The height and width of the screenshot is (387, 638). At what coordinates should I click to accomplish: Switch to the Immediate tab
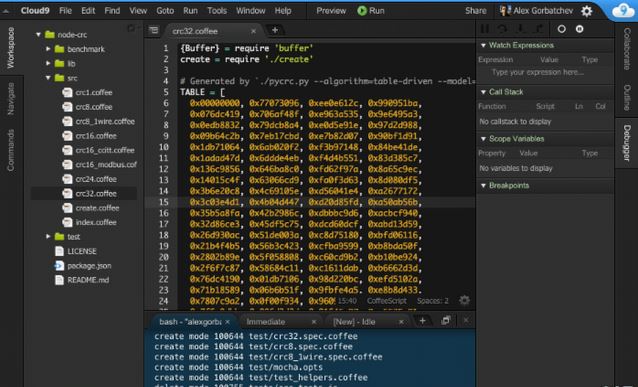point(266,321)
